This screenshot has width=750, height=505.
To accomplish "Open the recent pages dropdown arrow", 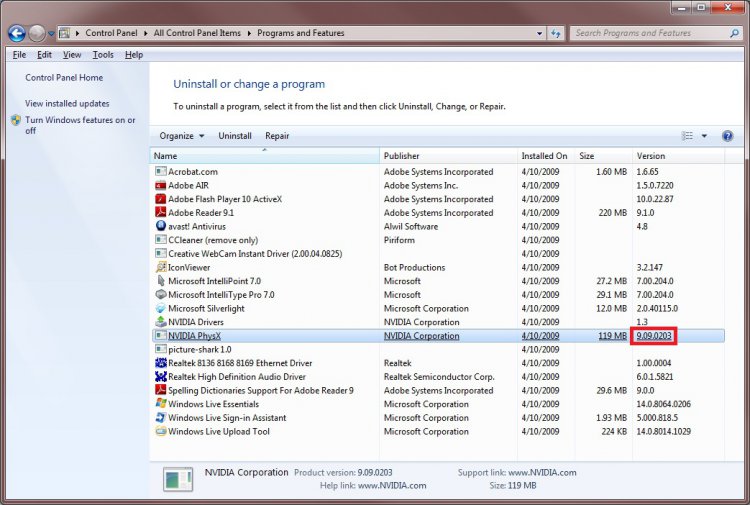I will coord(51,33).
